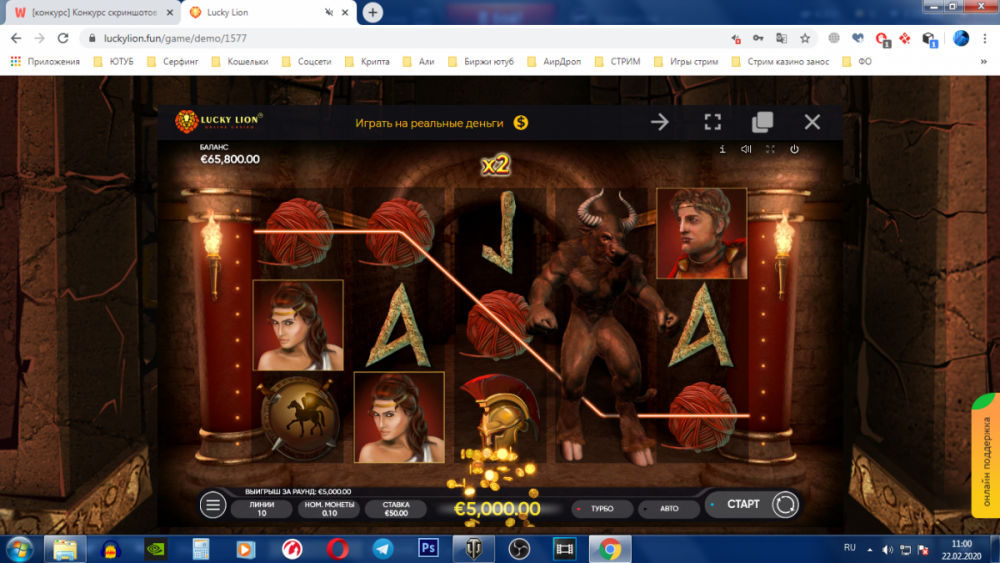Toggle the Турбо mode
1000x563 pixels.
[601, 508]
